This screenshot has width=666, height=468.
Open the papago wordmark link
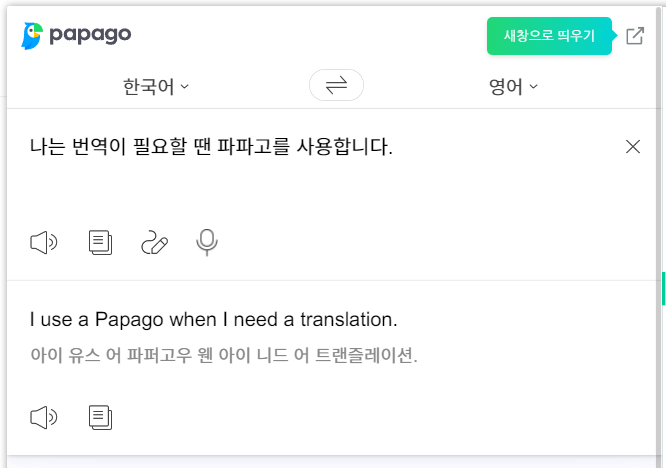(x=90, y=35)
